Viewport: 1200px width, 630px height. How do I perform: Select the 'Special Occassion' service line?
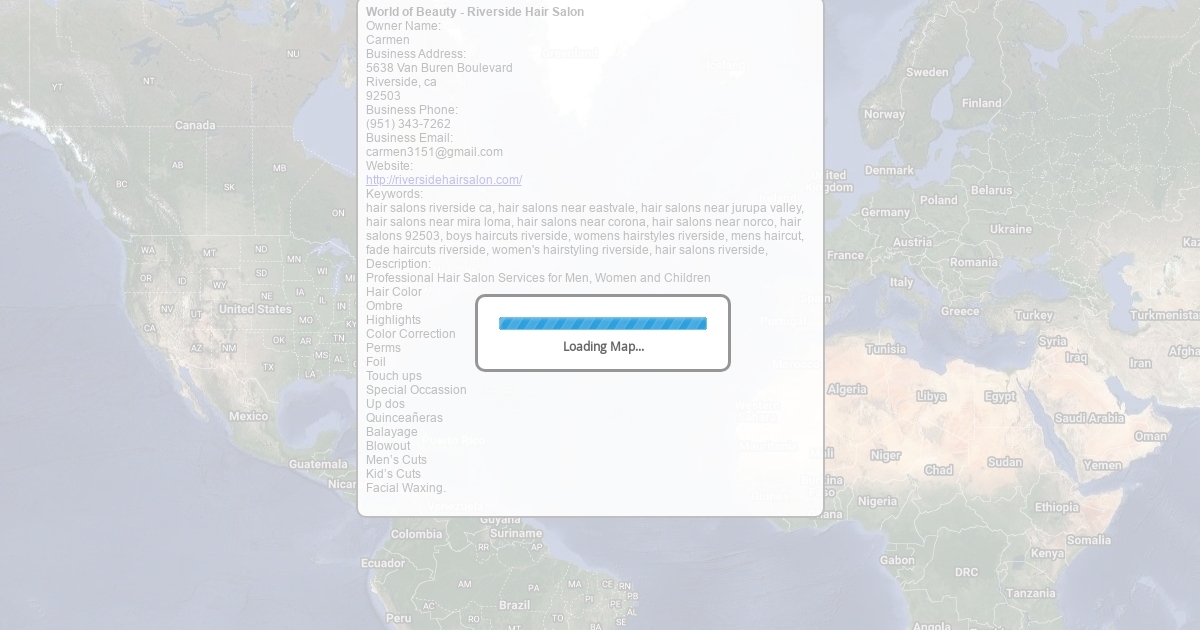point(416,390)
